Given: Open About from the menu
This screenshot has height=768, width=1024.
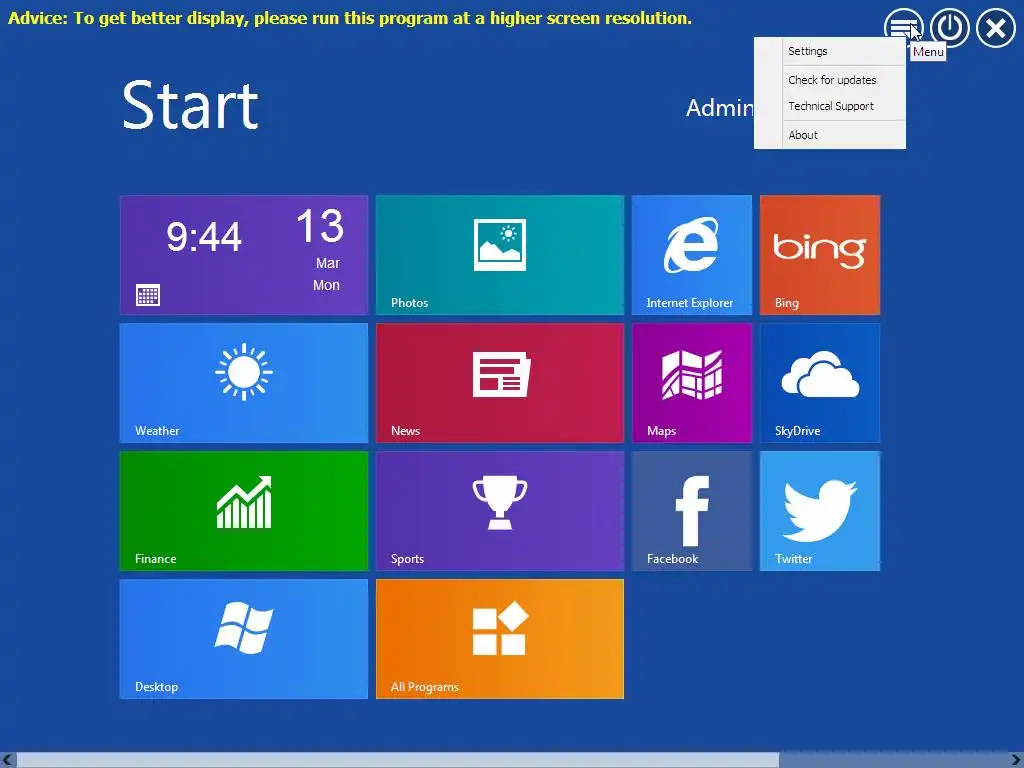Looking at the screenshot, I should coord(830,135).
